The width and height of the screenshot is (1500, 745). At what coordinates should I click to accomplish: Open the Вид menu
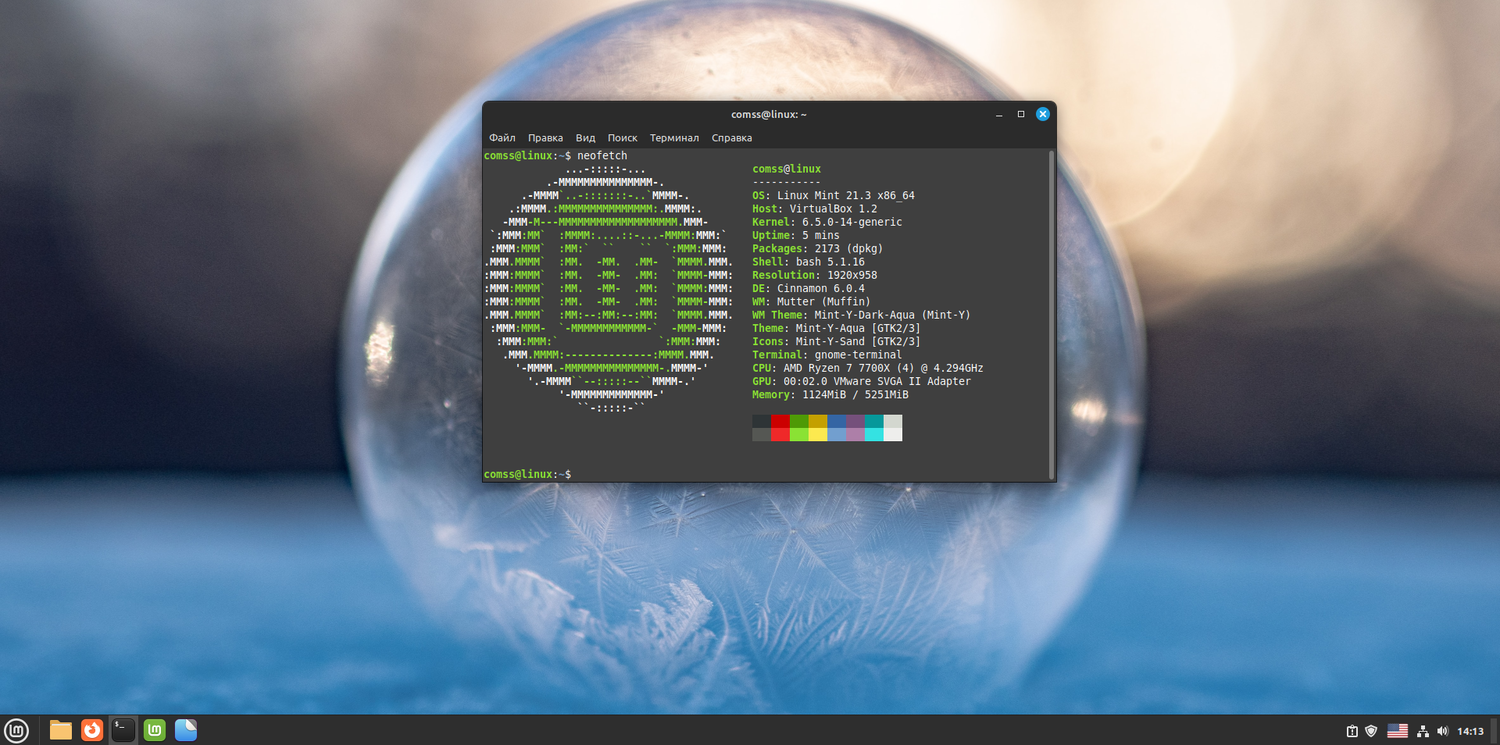[586, 138]
